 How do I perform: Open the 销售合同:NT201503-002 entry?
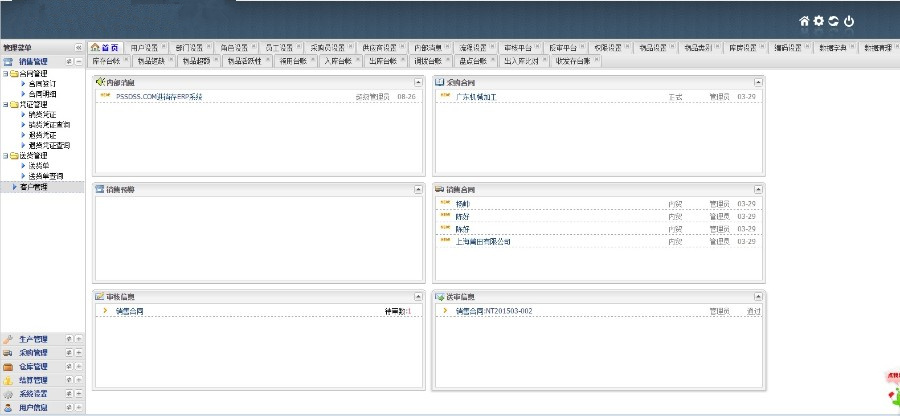pos(494,311)
